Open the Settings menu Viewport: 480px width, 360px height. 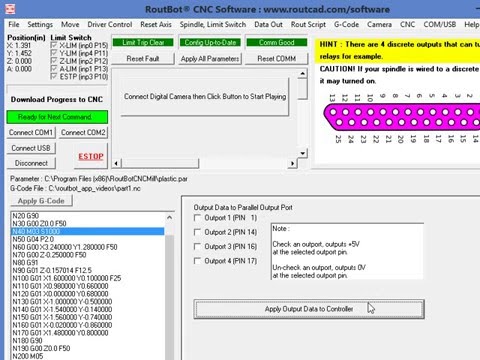[x=40, y=25]
